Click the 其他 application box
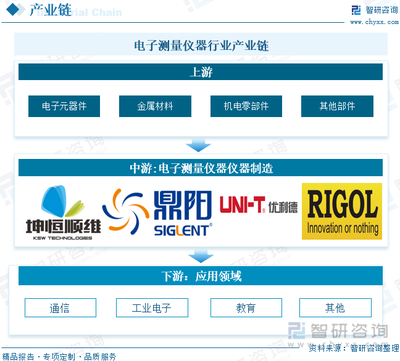 (335, 308)
